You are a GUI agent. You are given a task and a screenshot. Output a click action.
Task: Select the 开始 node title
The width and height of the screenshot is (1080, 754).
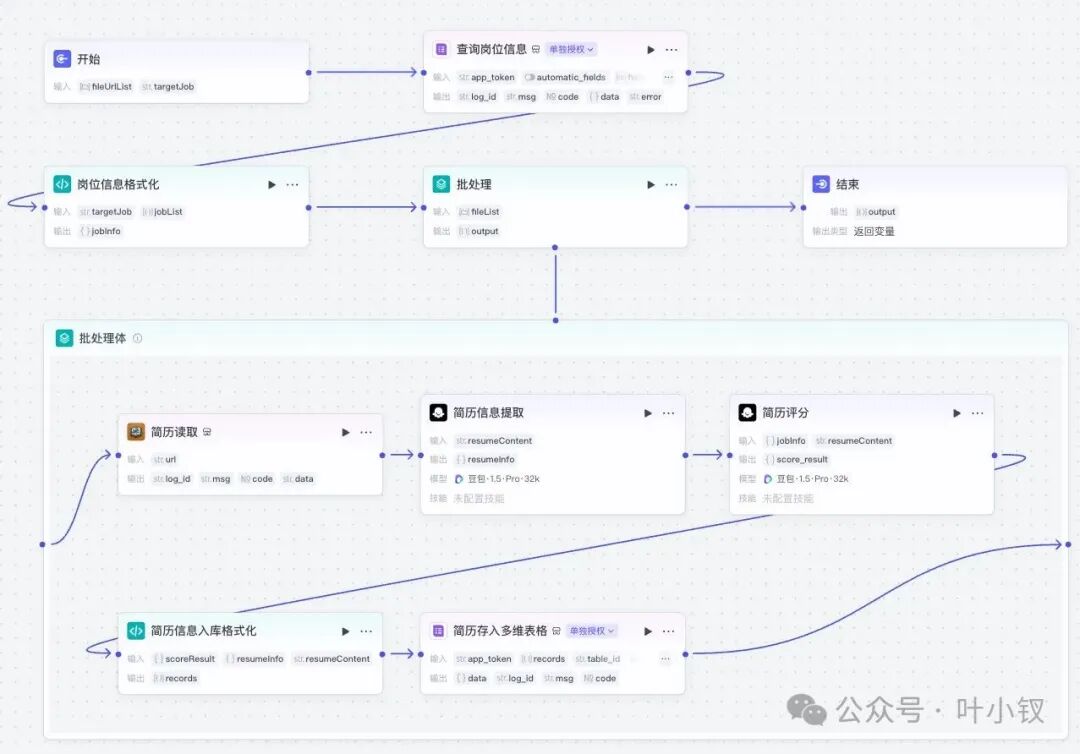point(88,59)
